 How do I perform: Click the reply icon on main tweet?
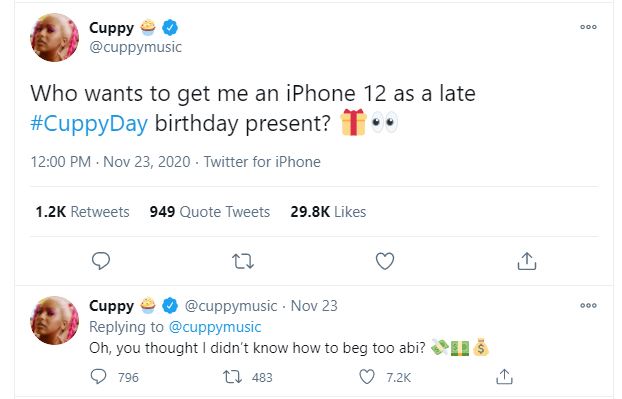click(101, 261)
